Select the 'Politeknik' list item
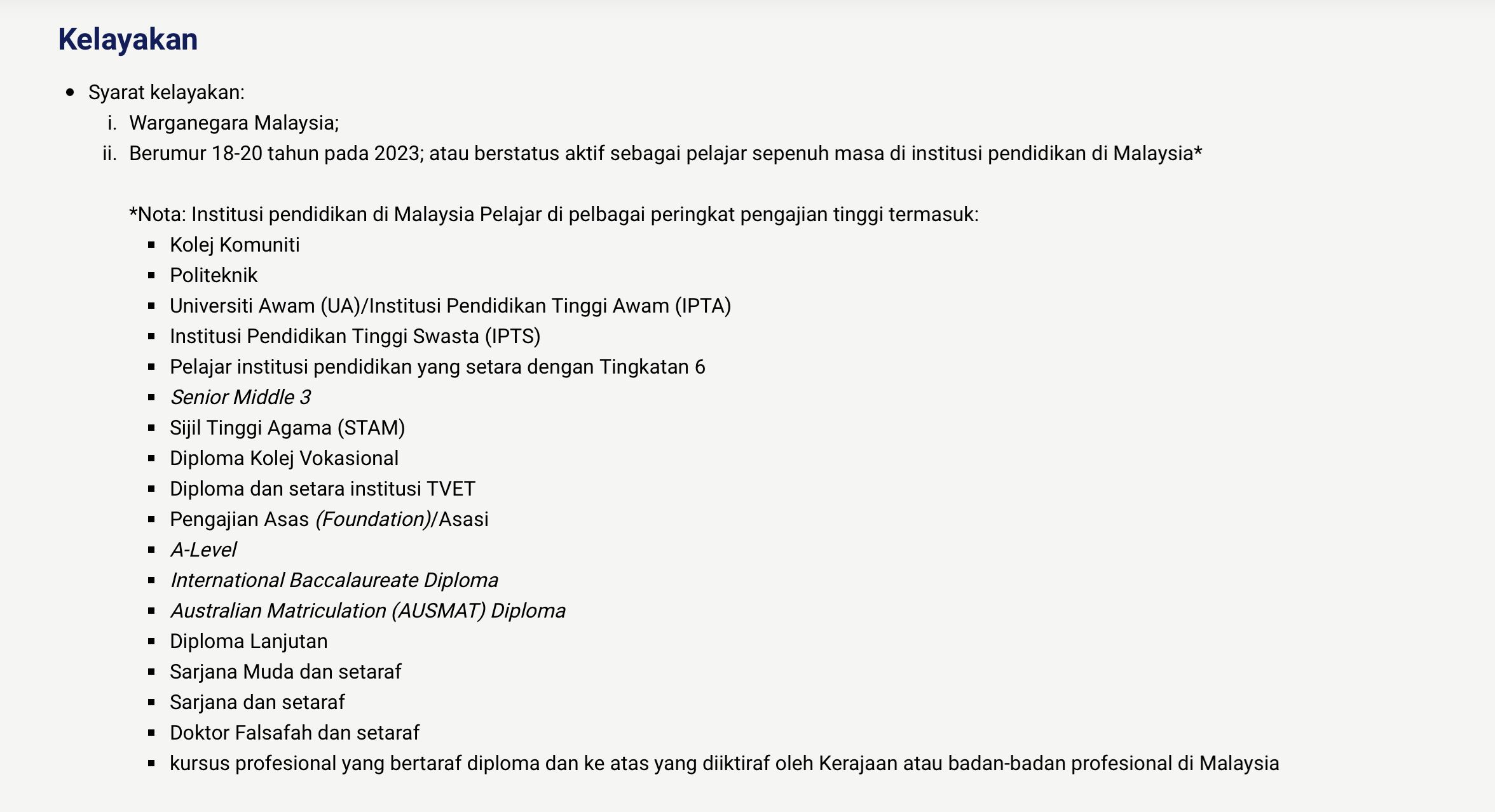Viewport: 1495px width, 812px height. point(214,276)
